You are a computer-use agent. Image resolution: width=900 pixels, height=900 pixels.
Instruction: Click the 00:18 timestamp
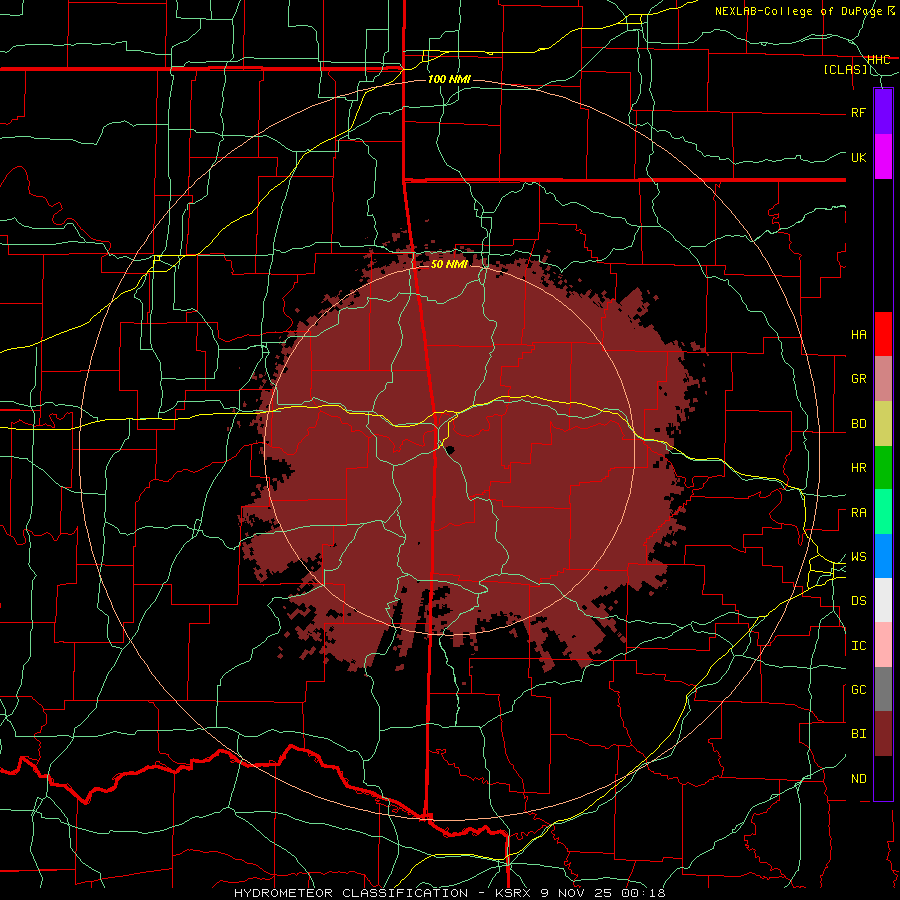tap(643, 893)
